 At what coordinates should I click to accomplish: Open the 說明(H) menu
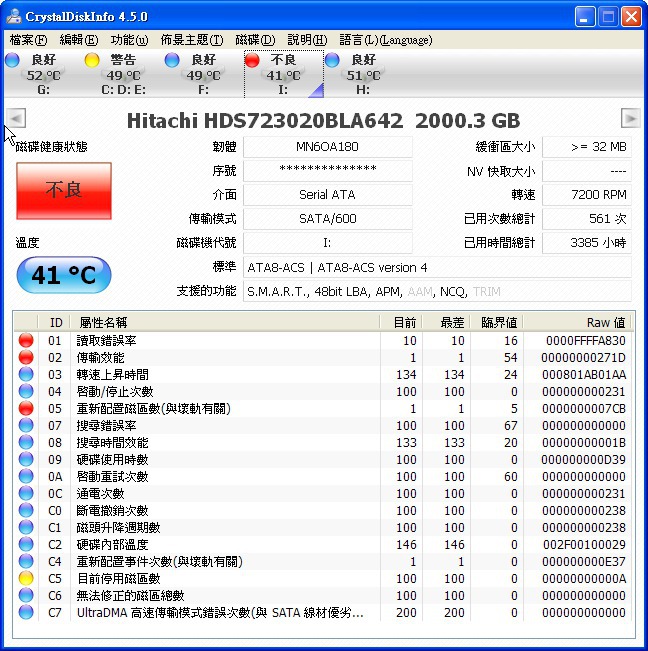tap(307, 40)
